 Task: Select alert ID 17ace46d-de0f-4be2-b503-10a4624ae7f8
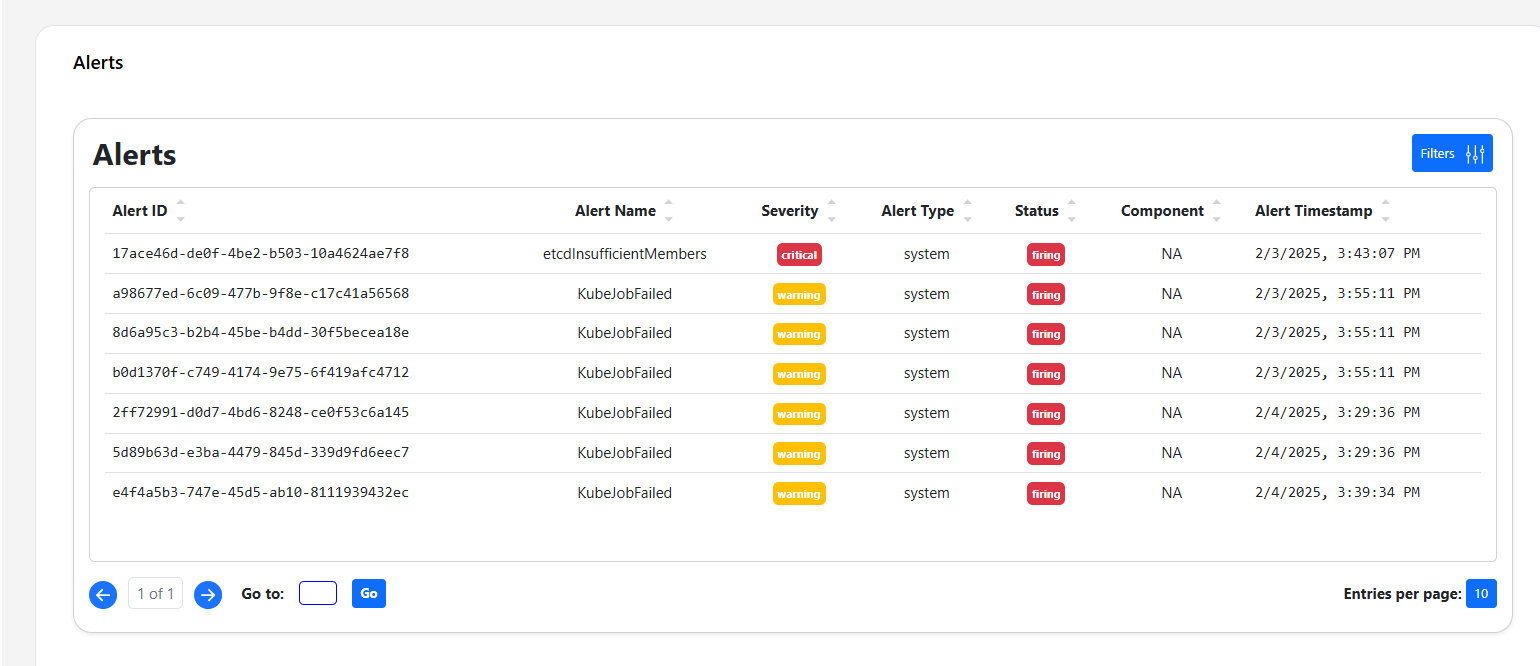(x=261, y=253)
